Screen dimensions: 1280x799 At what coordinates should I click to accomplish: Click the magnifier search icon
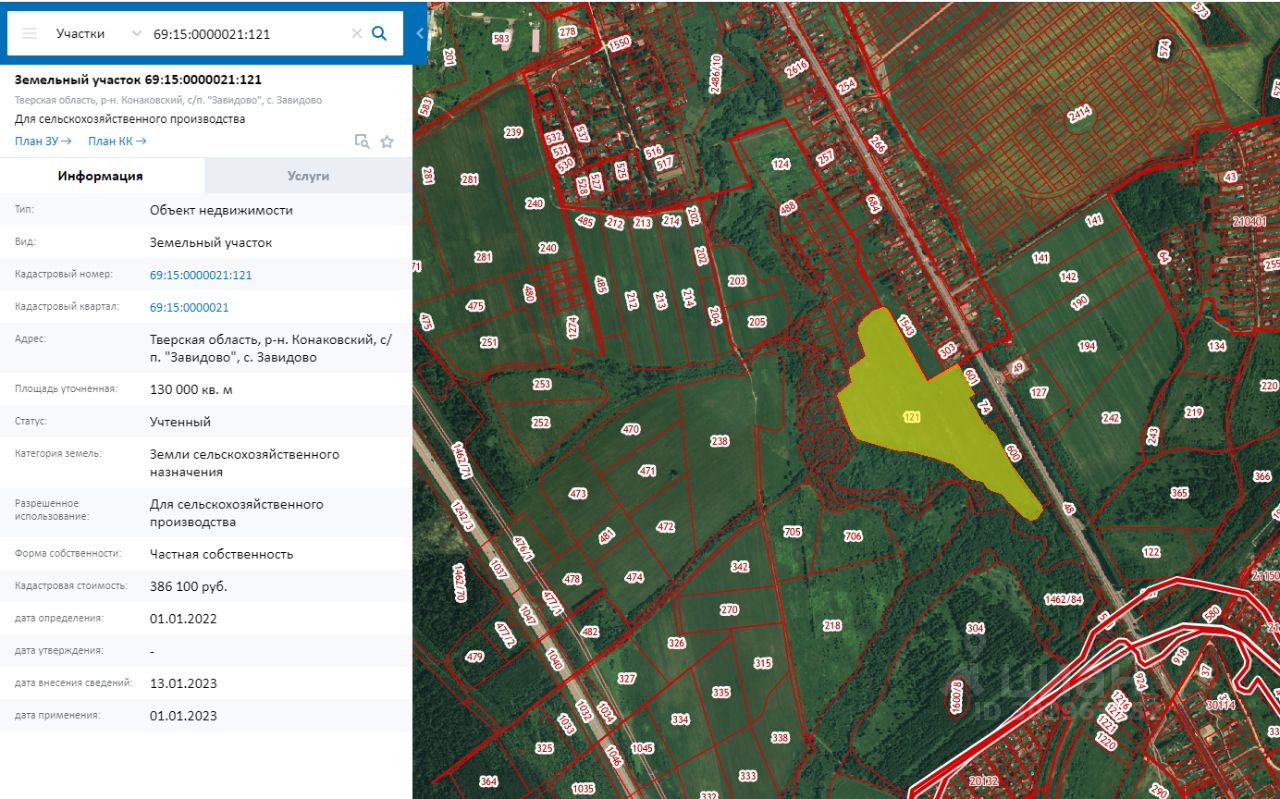click(379, 33)
